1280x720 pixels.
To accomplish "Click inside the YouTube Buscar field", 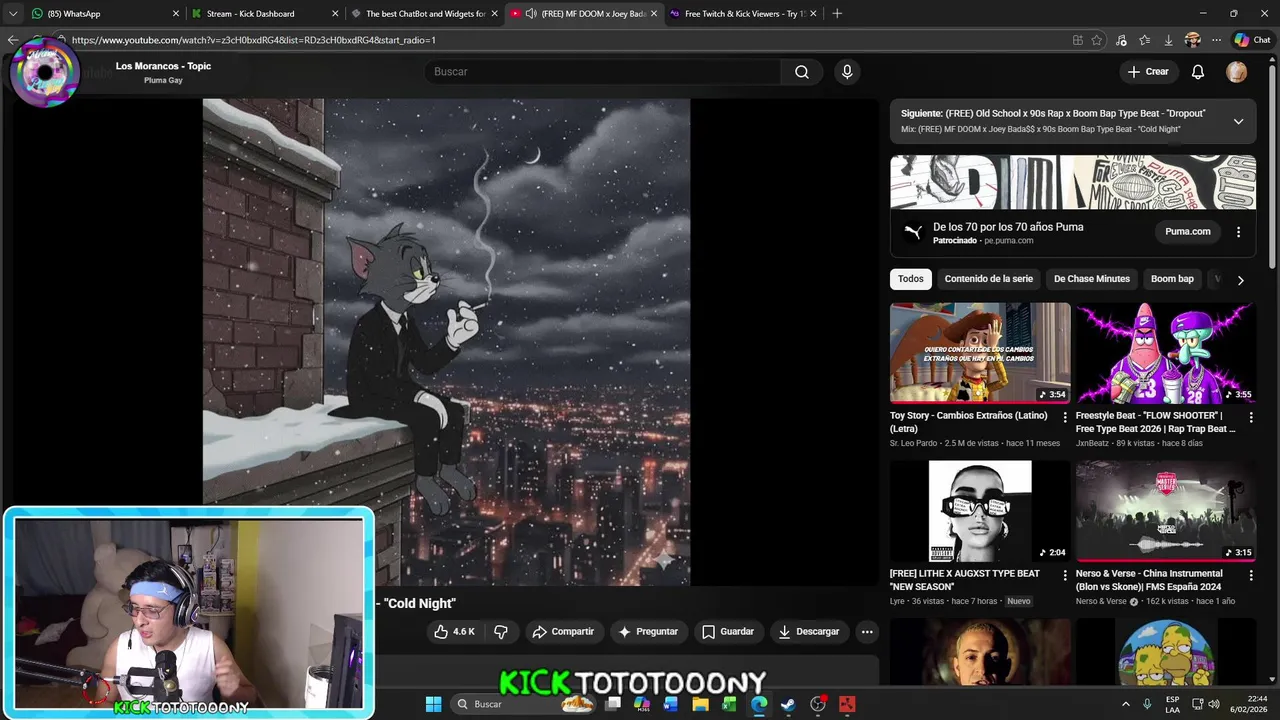I will [605, 72].
